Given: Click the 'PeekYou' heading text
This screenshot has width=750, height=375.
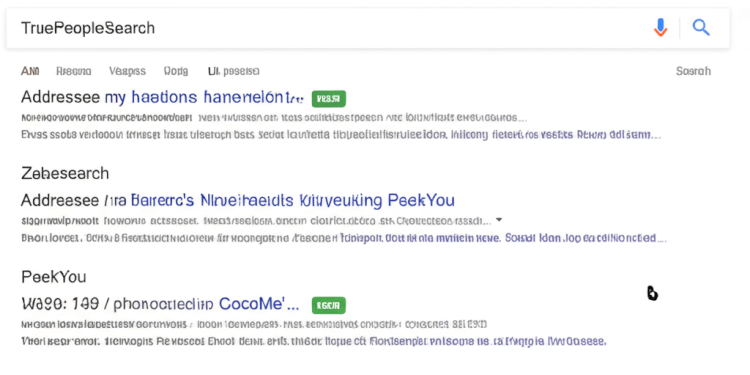Looking at the screenshot, I should (54, 276).
